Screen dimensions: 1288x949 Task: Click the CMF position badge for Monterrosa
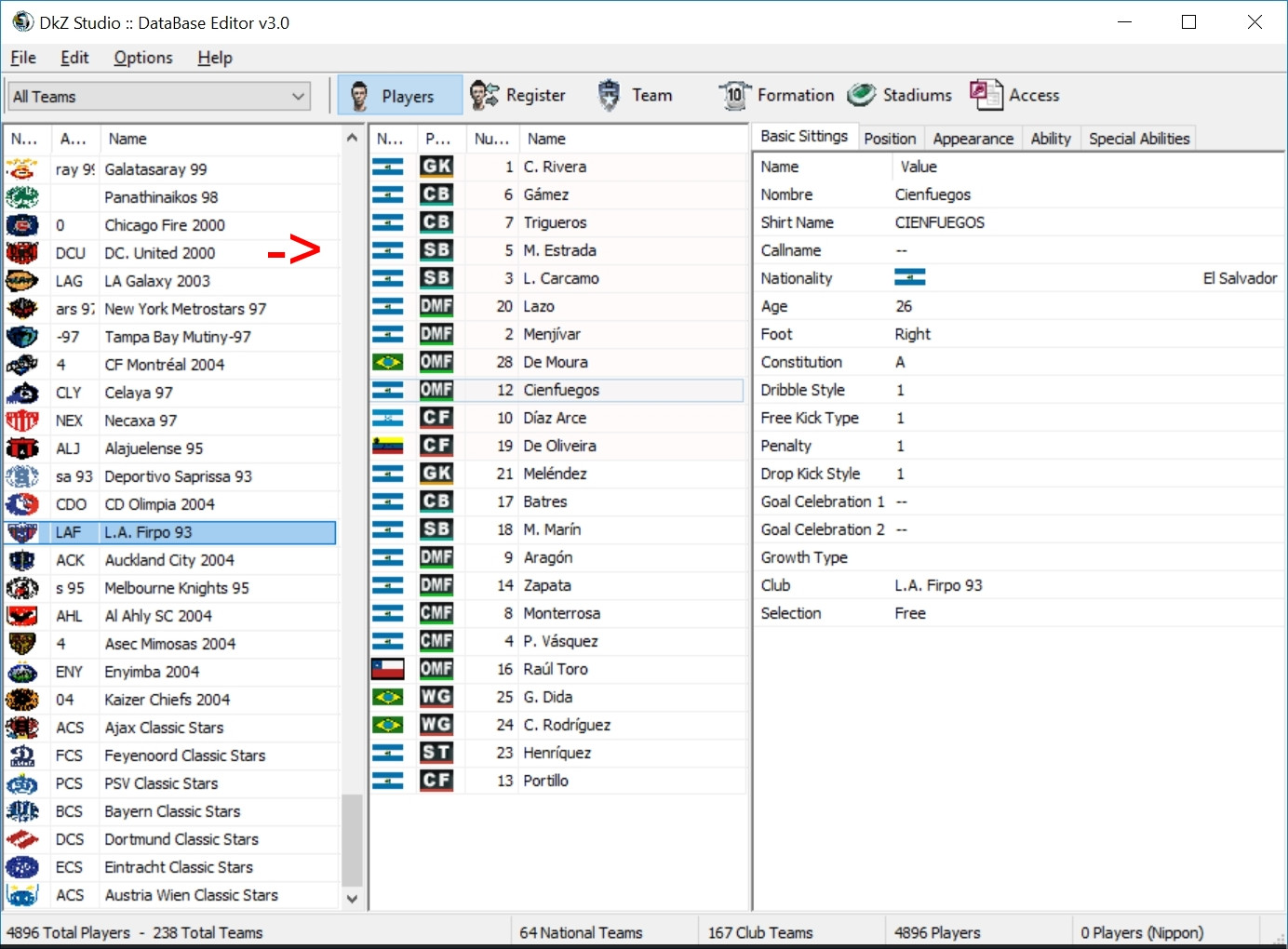(436, 613)
